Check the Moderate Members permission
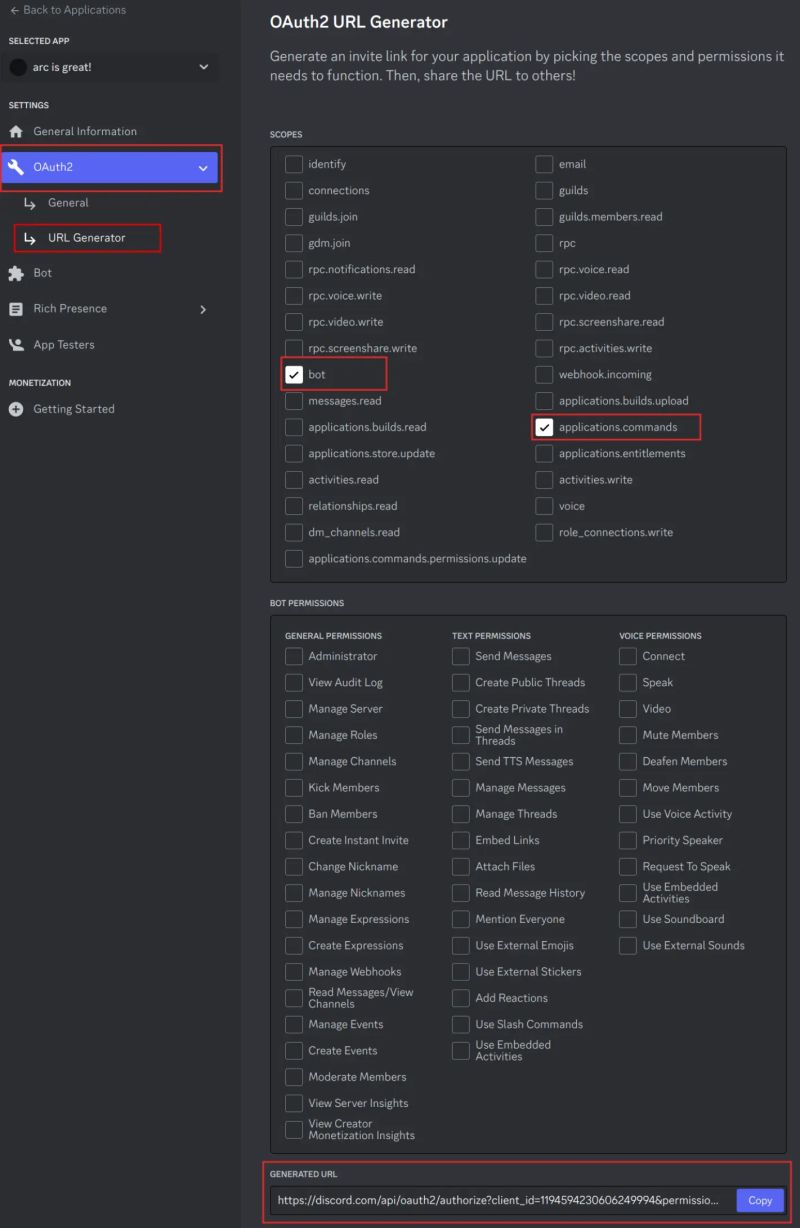This screenshot has width=800, height=1228. click(294, 1077)
